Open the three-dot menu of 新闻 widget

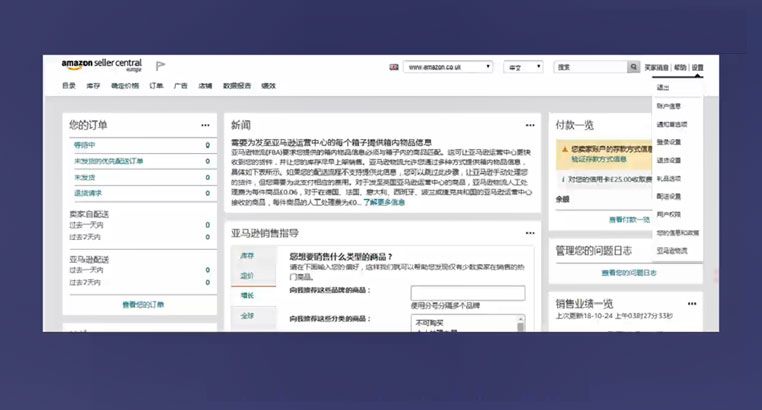(x=530, y=125)
